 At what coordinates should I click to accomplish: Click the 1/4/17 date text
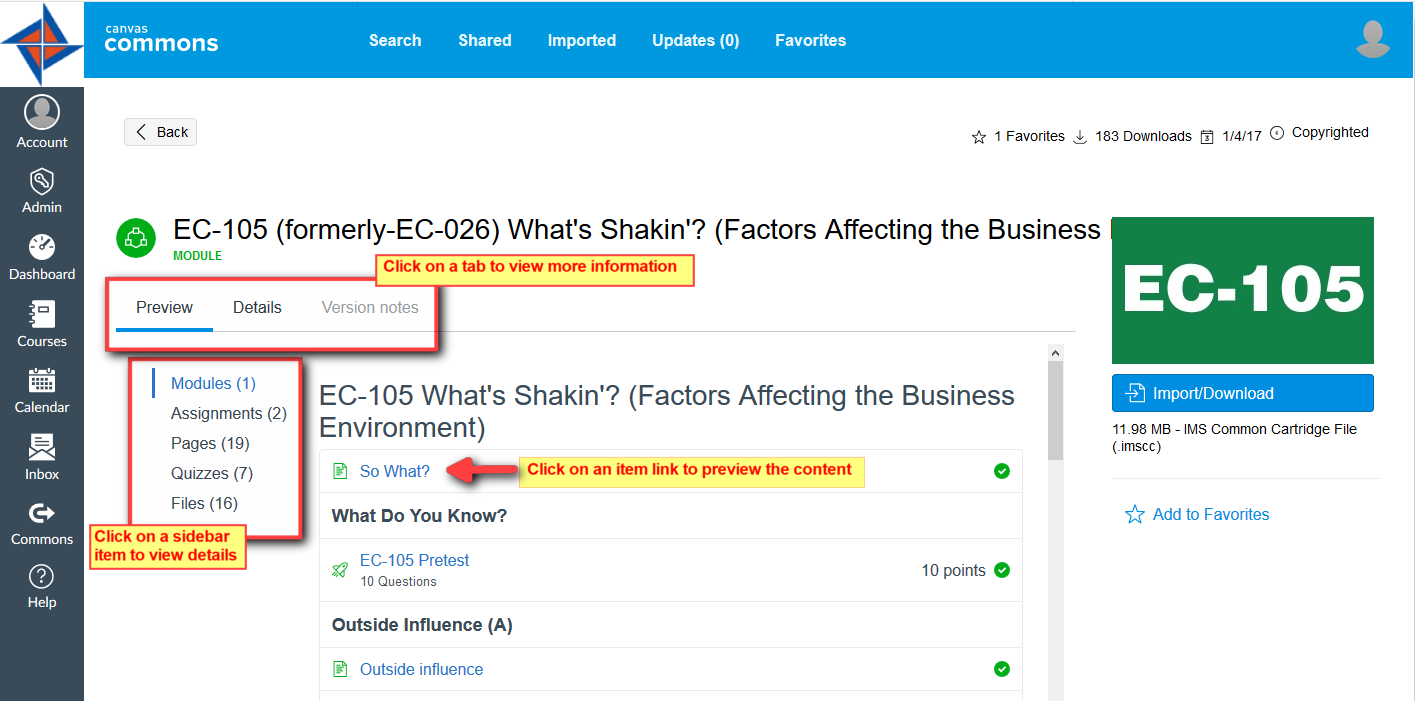click(1242, 136)
